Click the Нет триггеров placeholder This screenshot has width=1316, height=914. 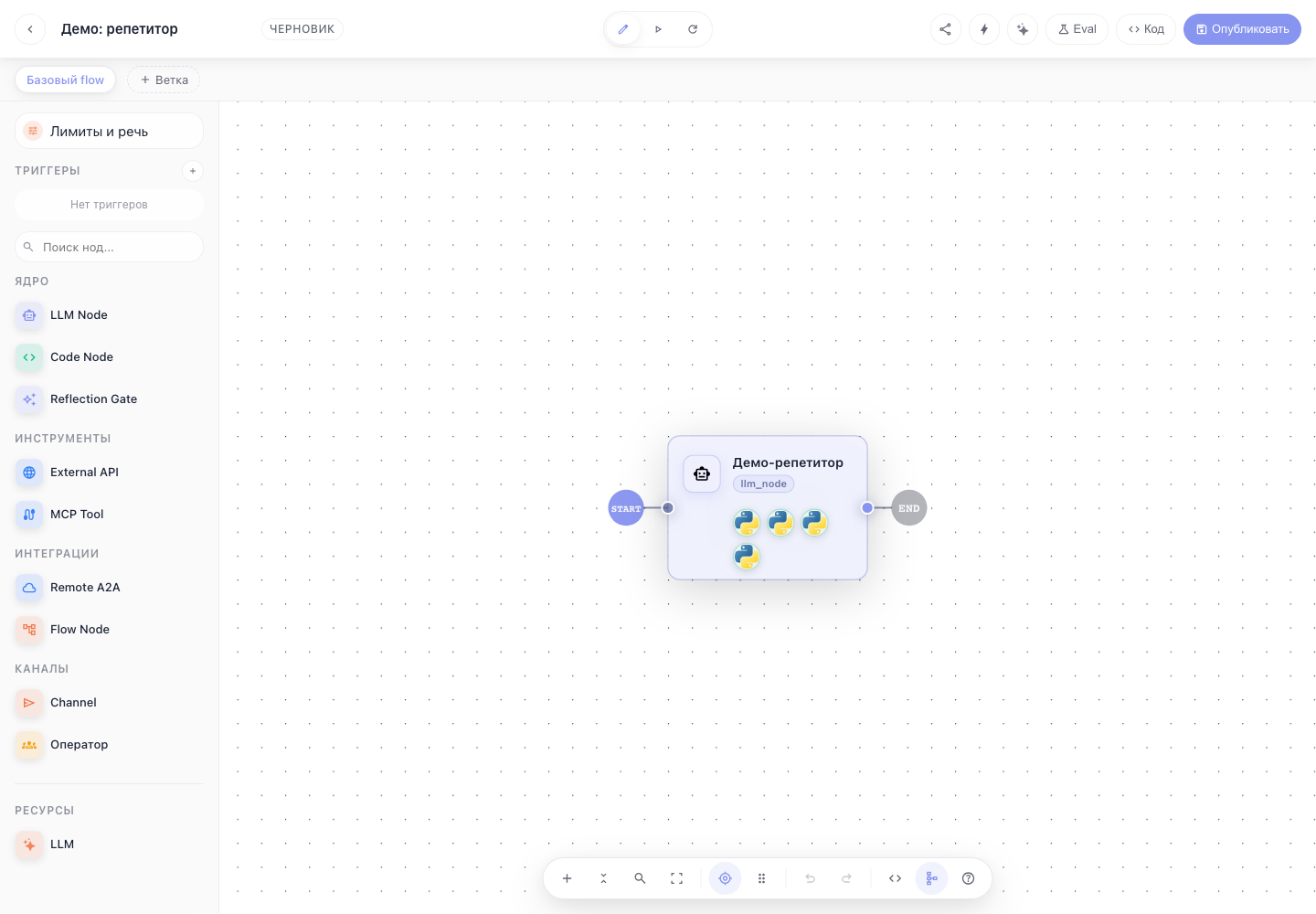click(x=109, y=205)
